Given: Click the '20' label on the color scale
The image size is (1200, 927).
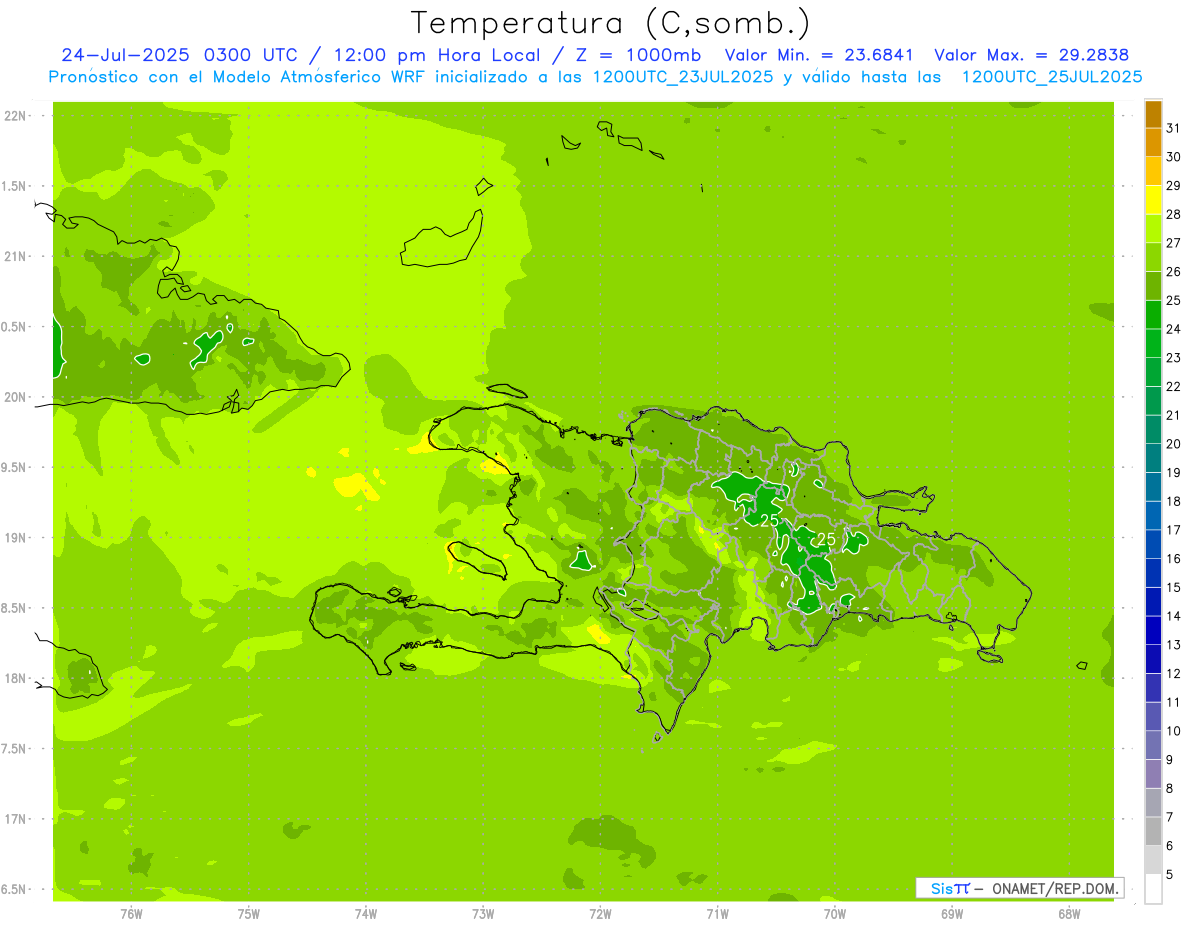Looking at the screenshot, I should click(1174, 444).
